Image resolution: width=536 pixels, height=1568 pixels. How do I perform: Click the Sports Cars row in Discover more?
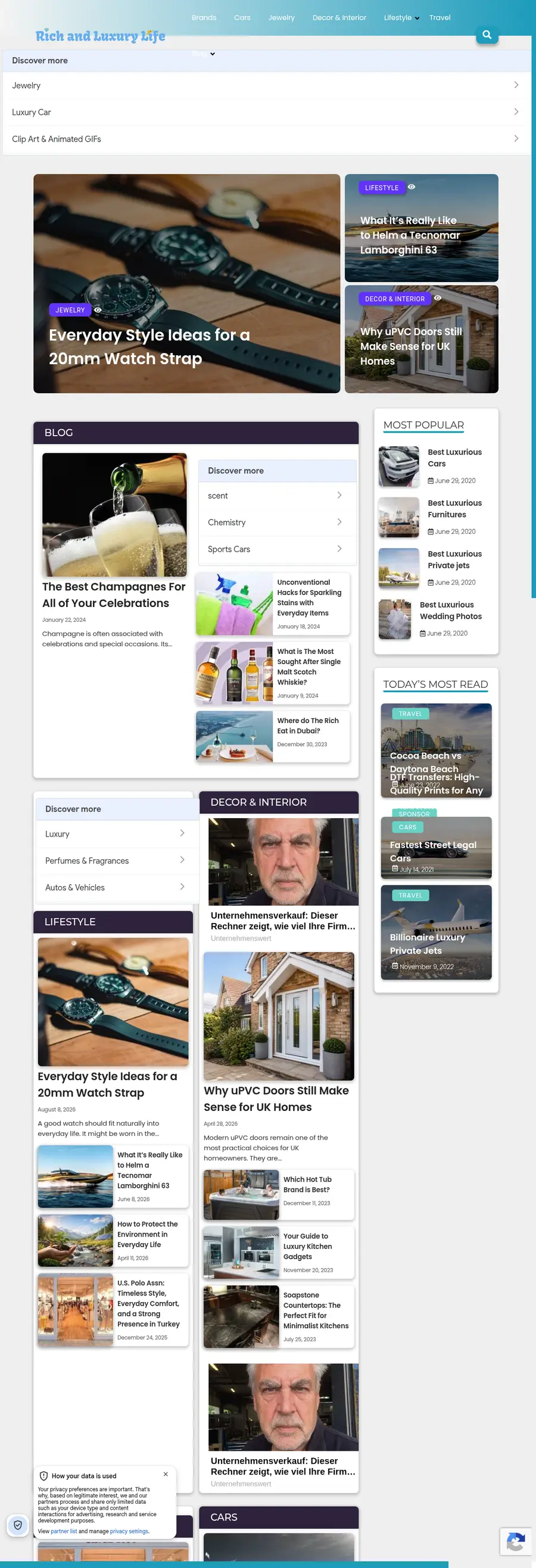(x=277, y=549)
